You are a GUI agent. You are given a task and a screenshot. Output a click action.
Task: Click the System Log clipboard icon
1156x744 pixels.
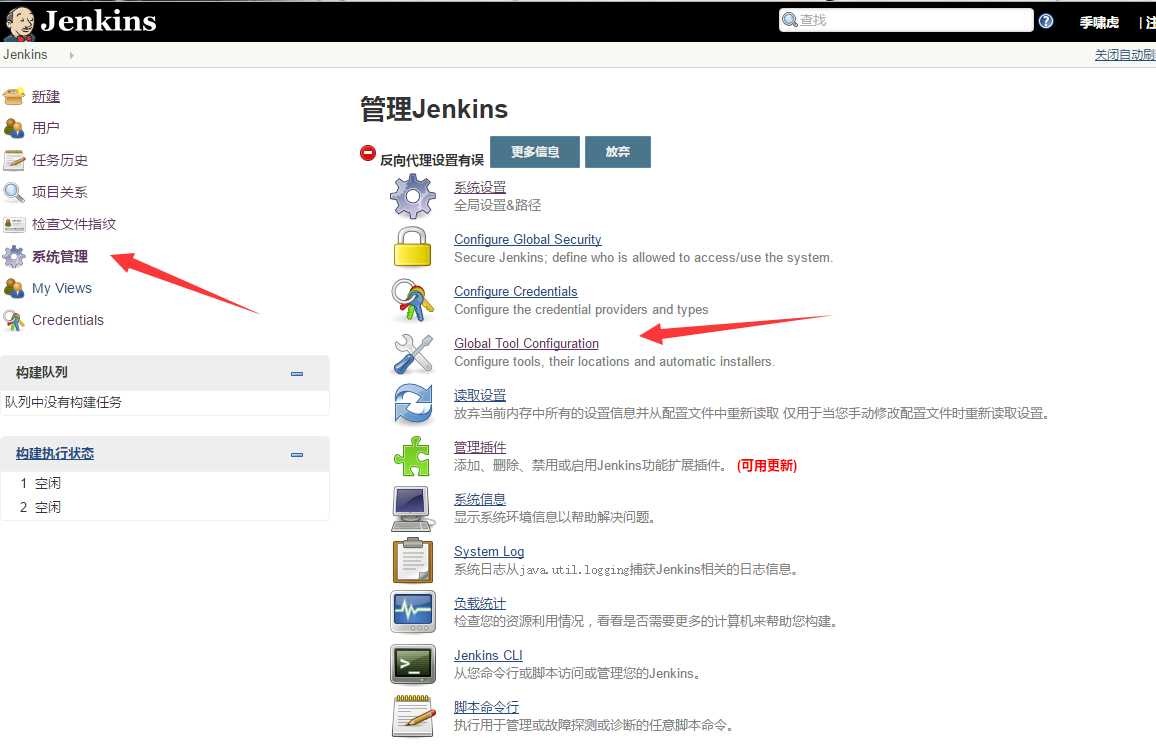point(413,560)
